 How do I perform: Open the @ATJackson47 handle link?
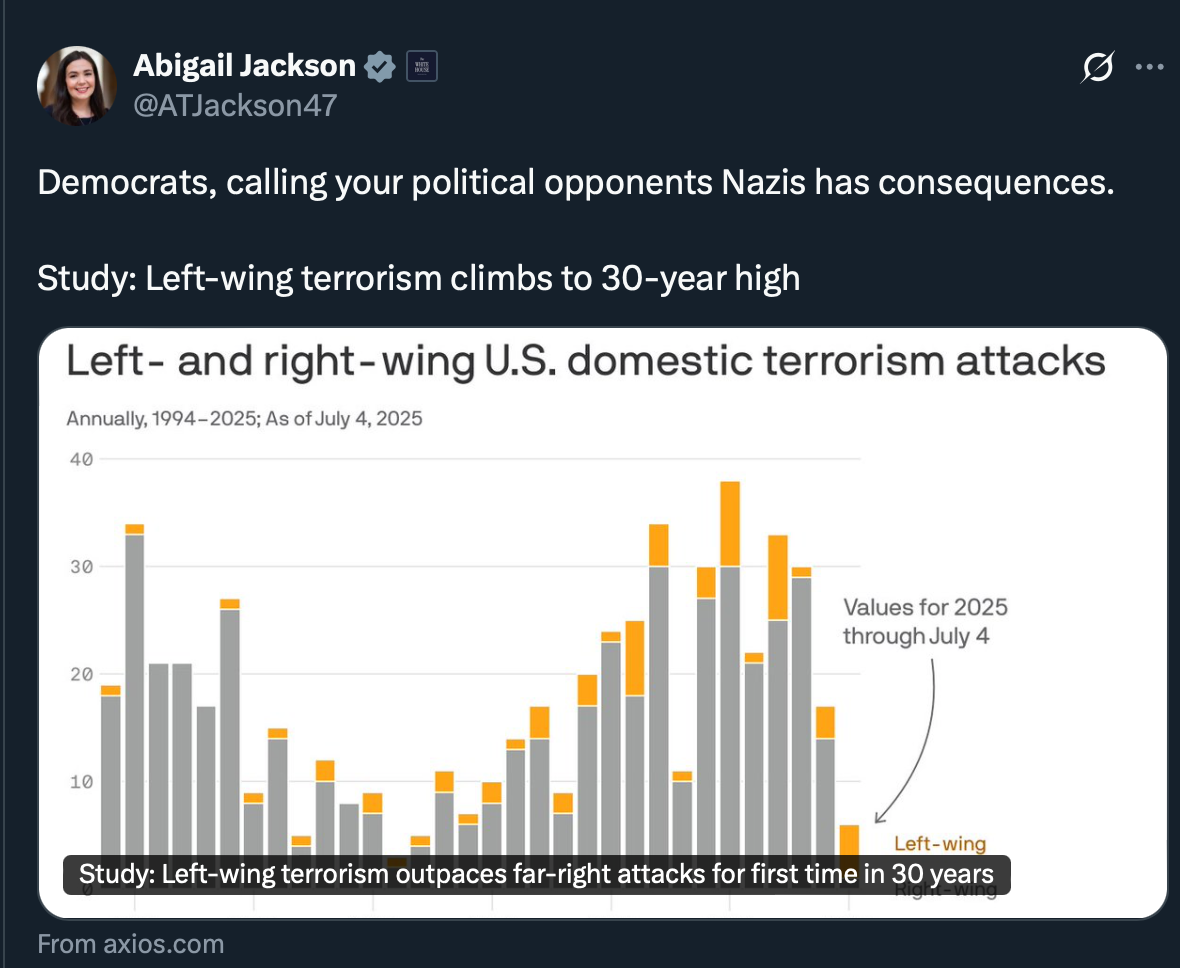(234, 105)
